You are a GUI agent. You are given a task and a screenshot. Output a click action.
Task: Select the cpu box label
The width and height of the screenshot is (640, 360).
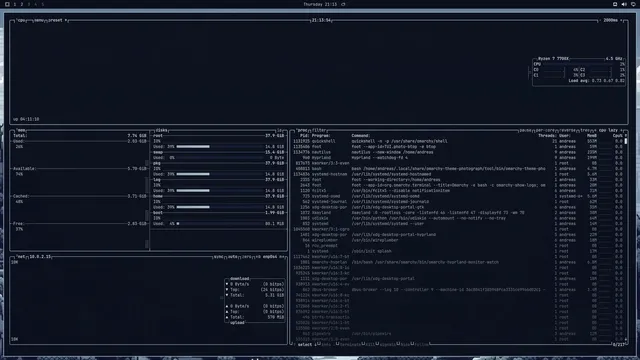tap(21, 20)
